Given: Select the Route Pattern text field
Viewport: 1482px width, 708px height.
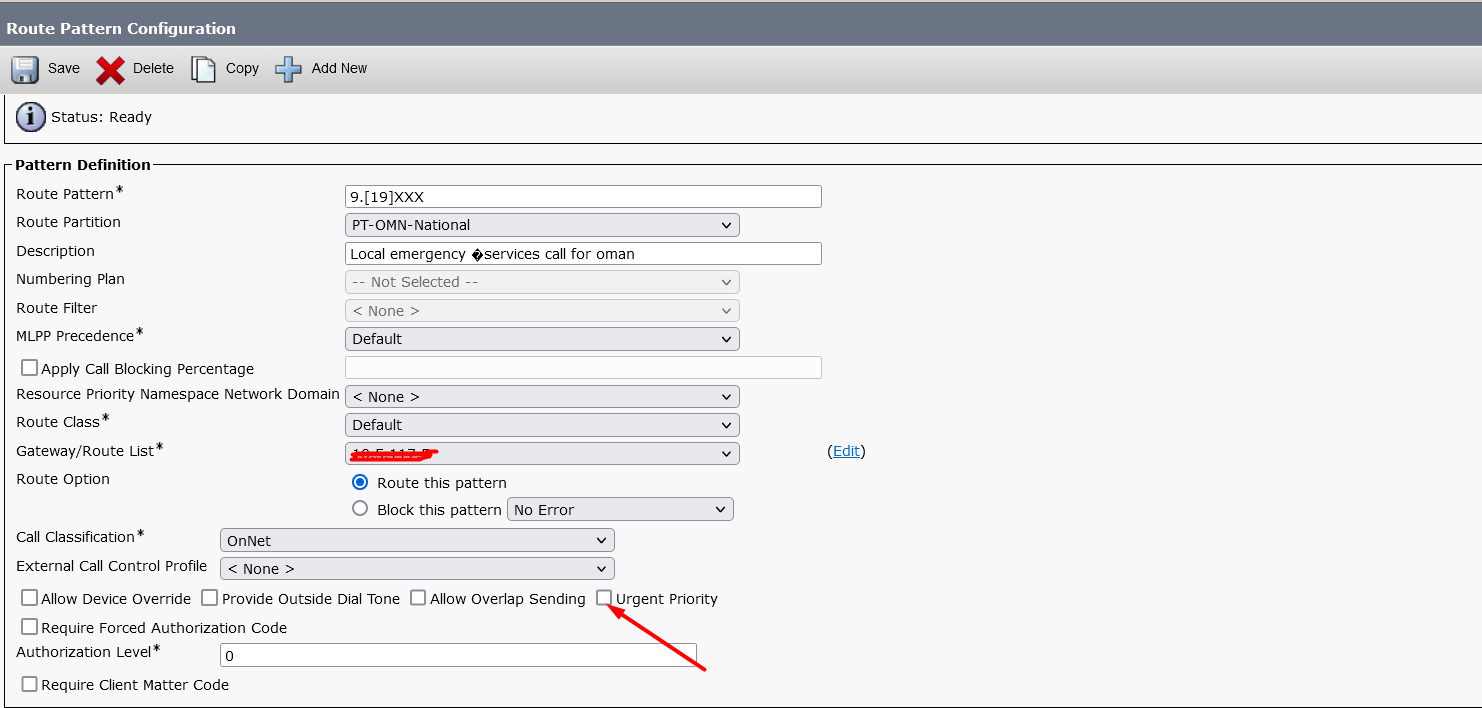Looking at the screenshot, I should coord(583,196).
